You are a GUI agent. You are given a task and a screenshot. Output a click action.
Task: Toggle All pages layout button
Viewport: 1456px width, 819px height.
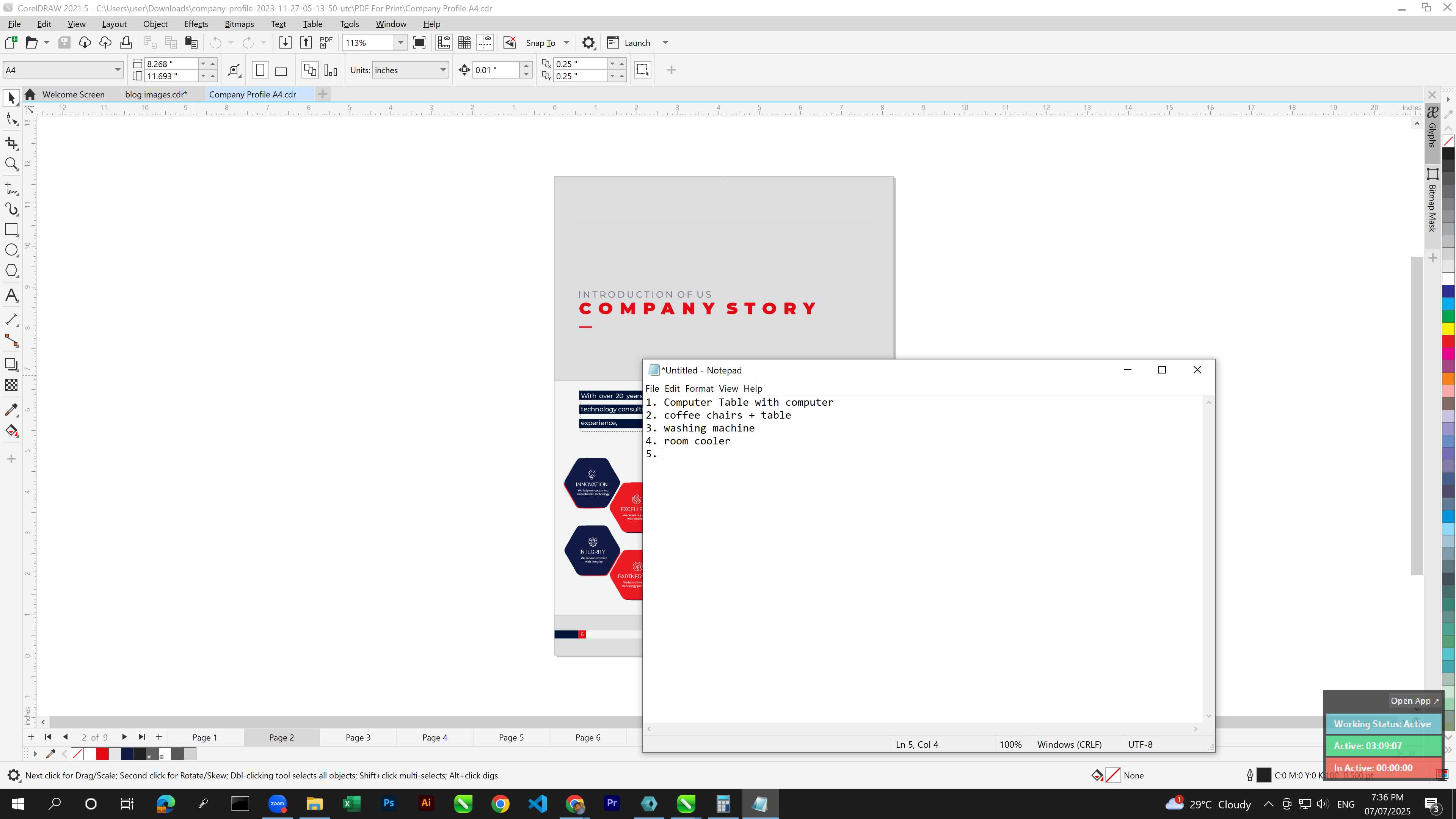click(310, 70)
